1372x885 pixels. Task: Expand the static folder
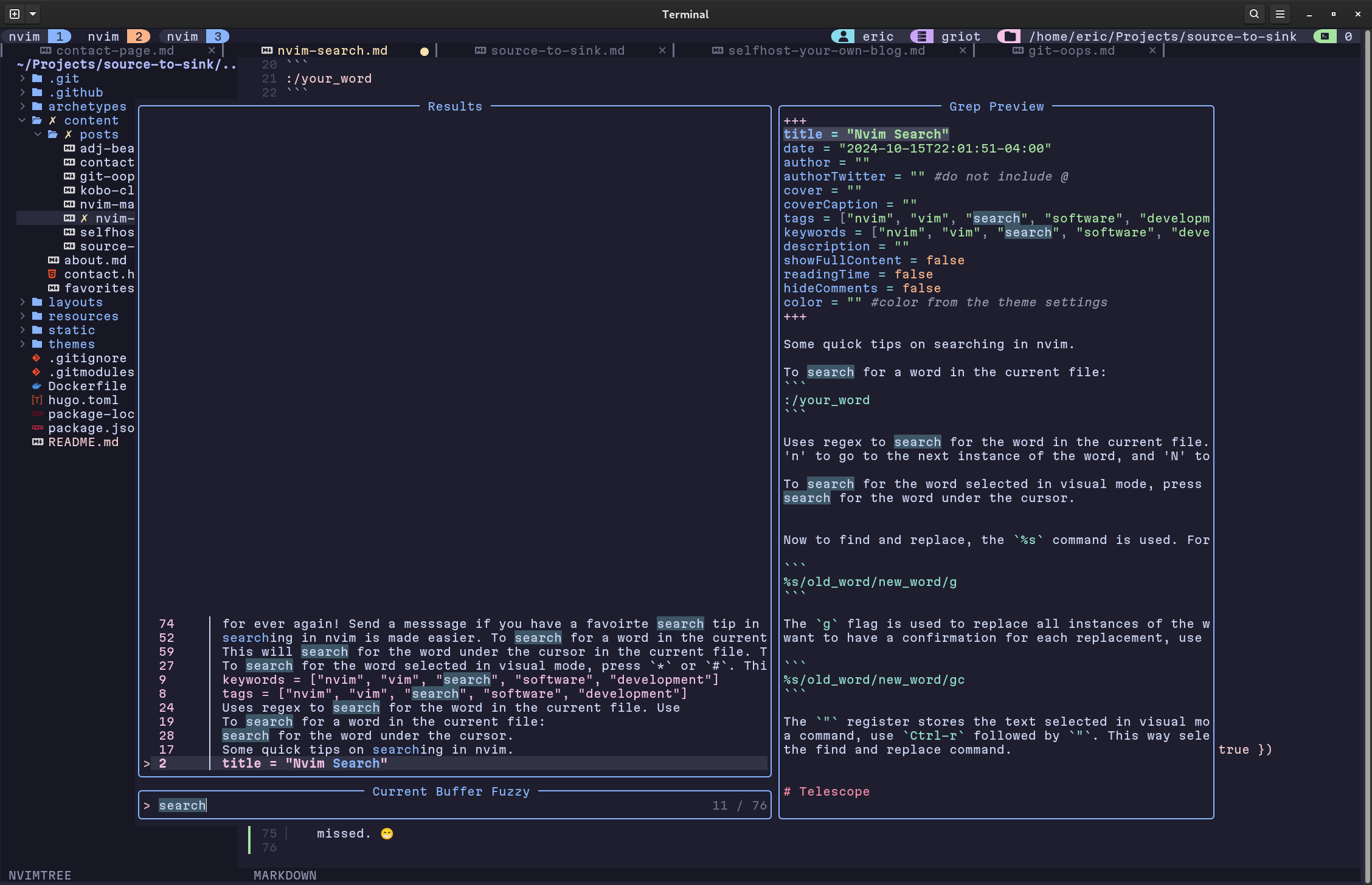coord(23,330)
